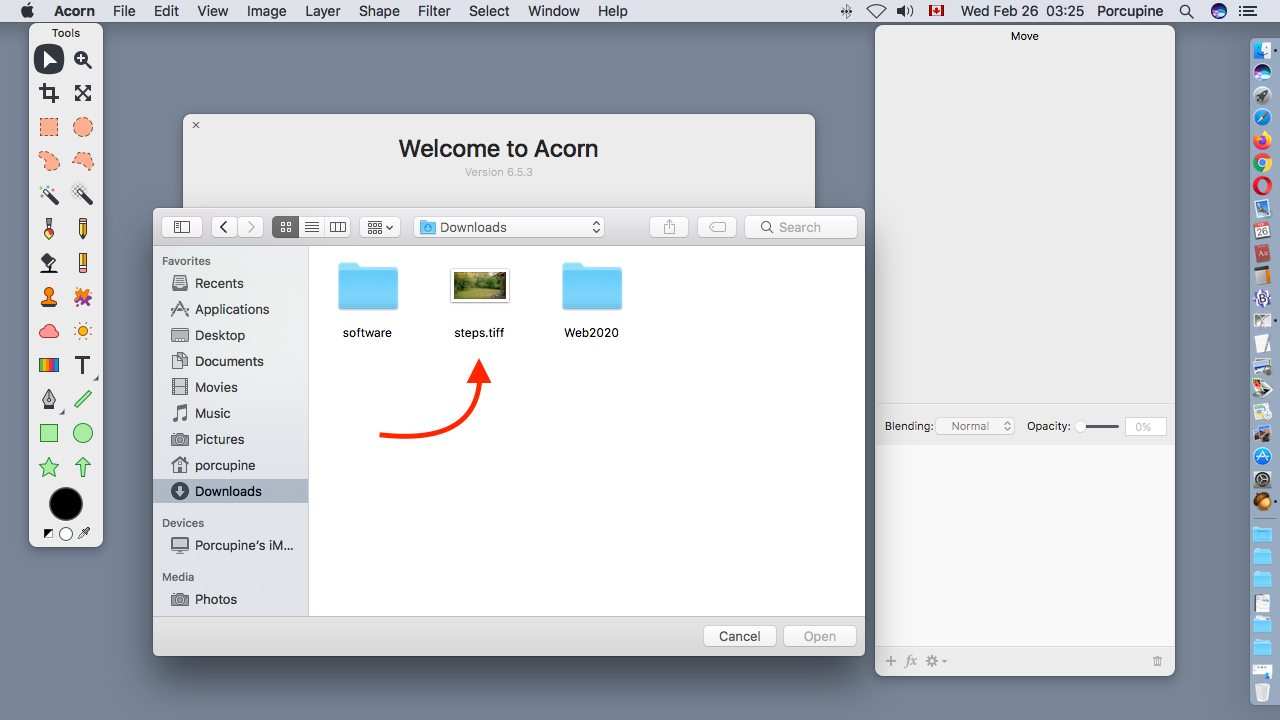
Task: Select the green Oval shape tool
Action: 83,433
